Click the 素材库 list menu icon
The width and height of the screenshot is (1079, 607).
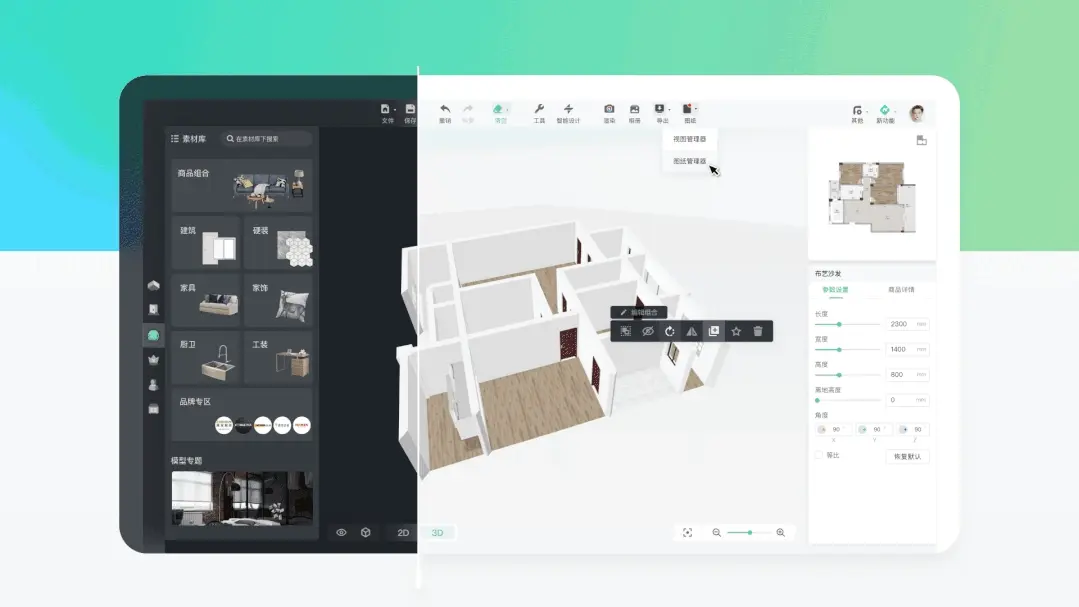click(x=175, y=138)
